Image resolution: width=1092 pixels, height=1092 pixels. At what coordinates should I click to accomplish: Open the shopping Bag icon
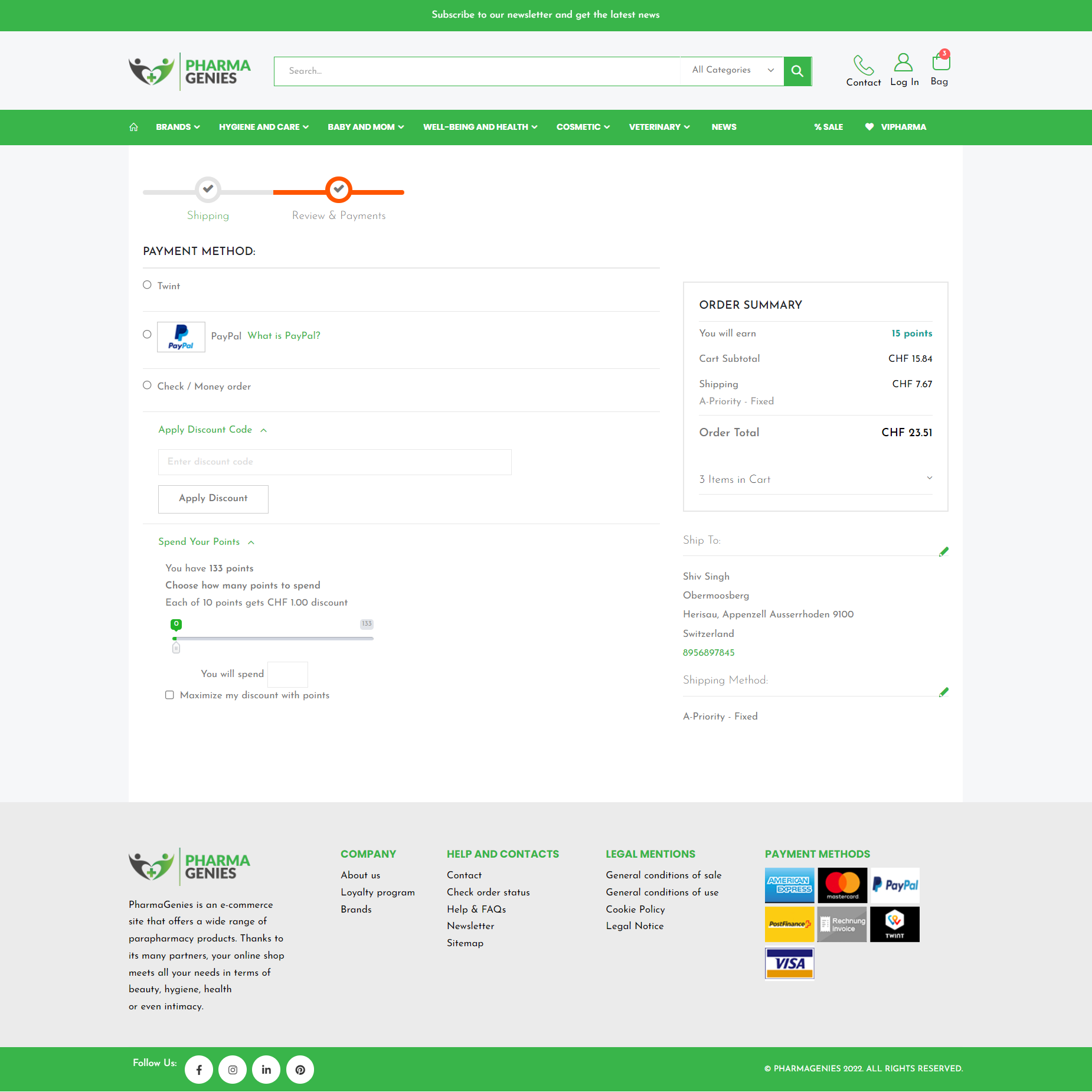click(940, 62)
